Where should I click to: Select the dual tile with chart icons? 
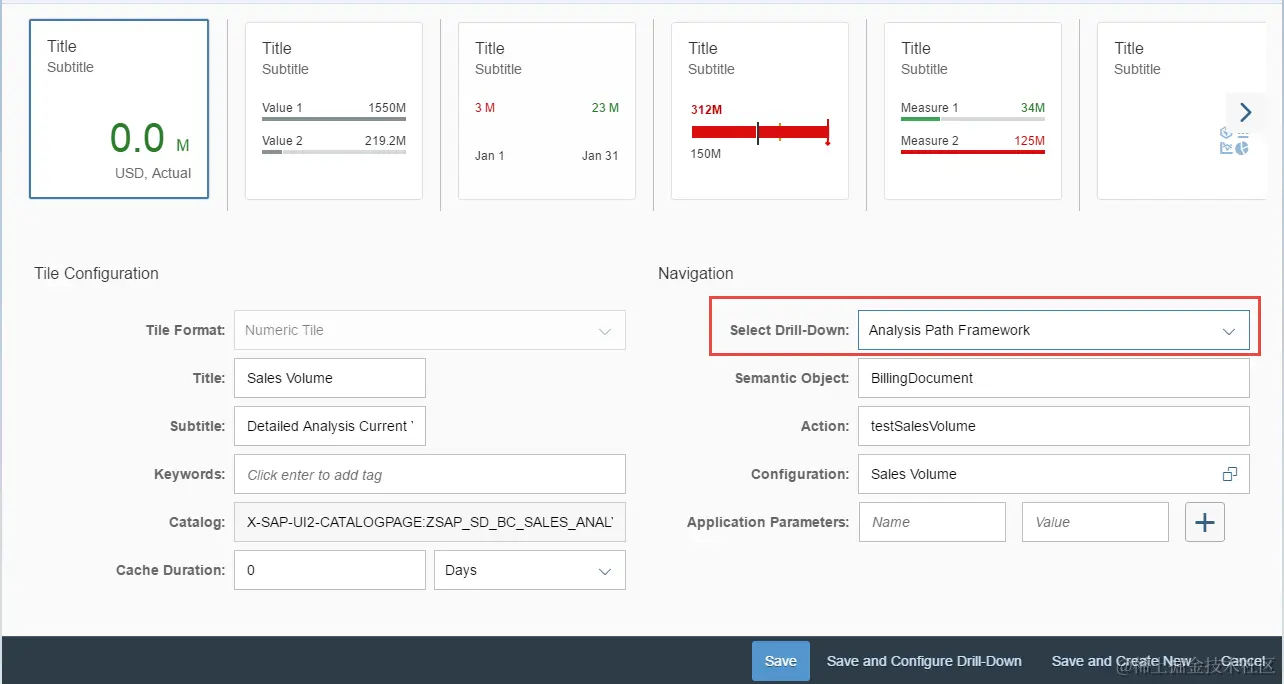(1181, 111)
